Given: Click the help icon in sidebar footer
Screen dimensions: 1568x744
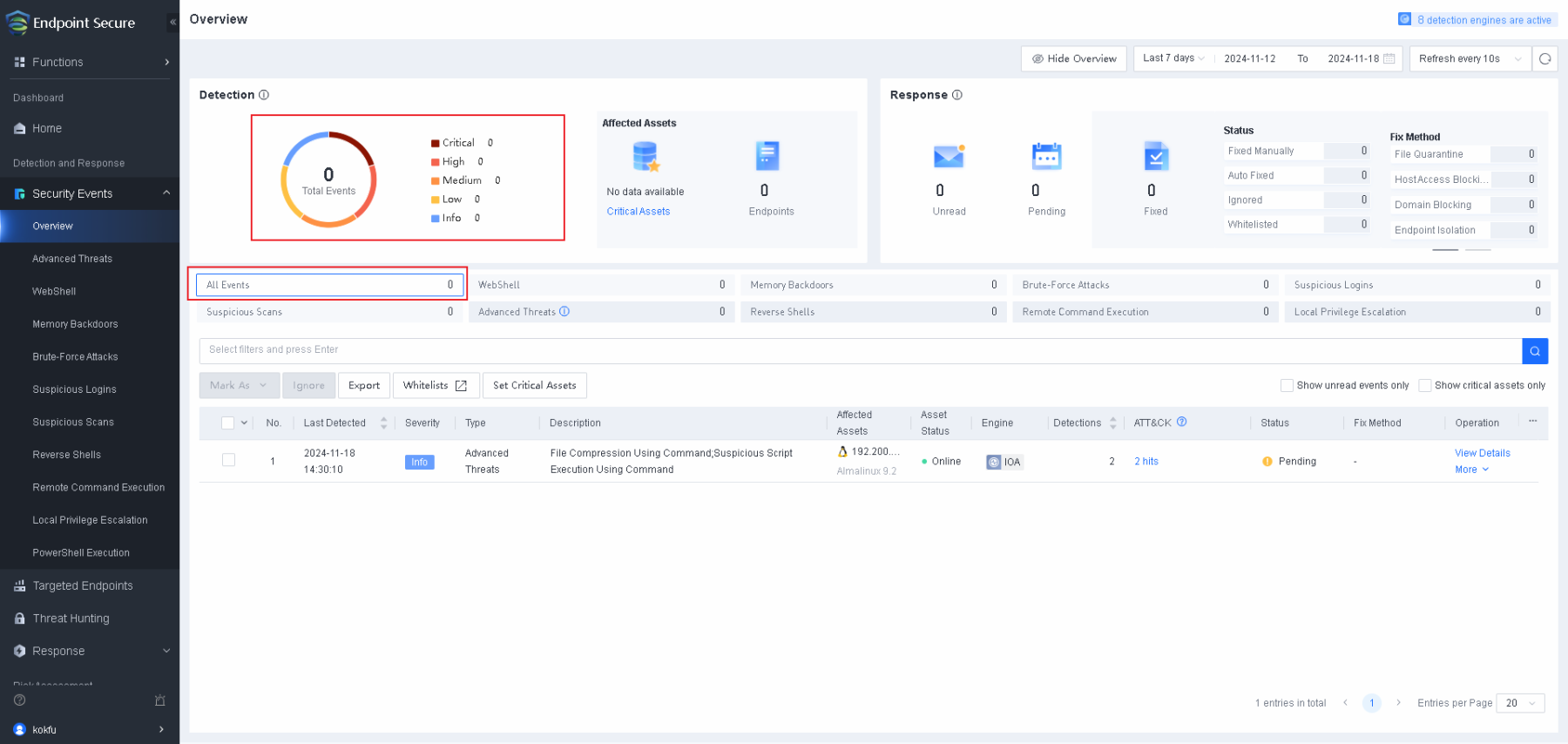Looking at the screenshot, I should click(20, 700).
